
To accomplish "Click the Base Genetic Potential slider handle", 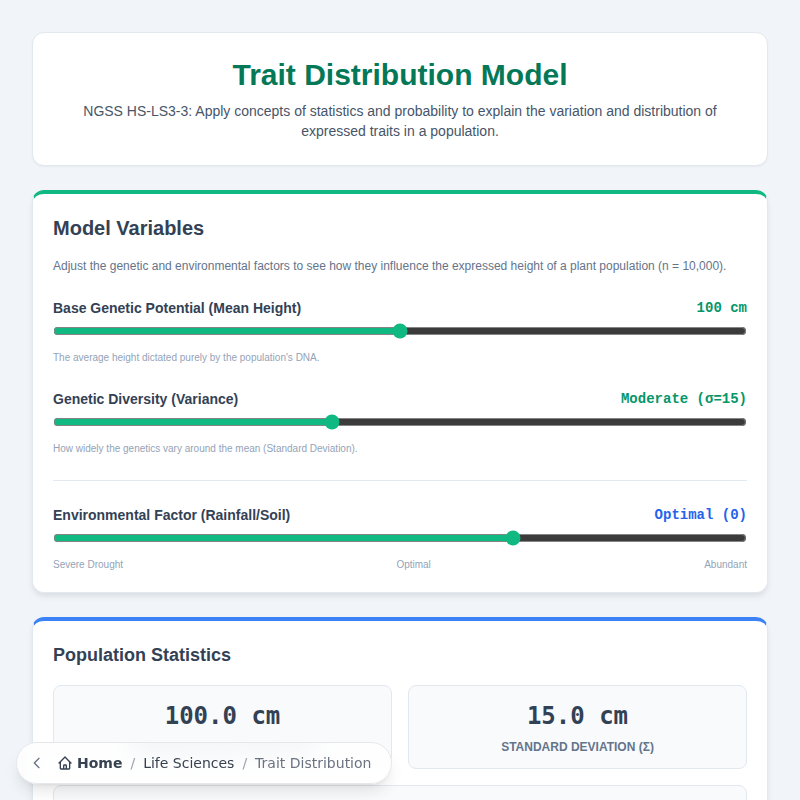I will [x=400, y=331].
